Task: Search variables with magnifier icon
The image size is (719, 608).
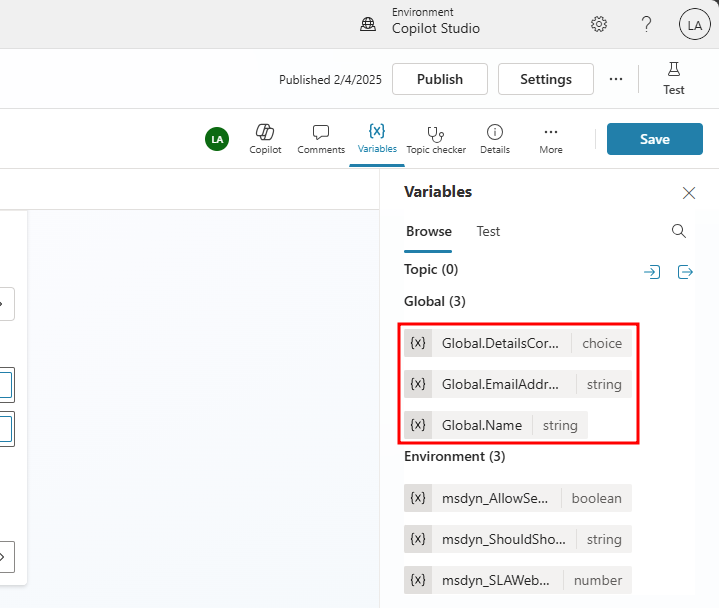Action: click(x=679, y=231)
